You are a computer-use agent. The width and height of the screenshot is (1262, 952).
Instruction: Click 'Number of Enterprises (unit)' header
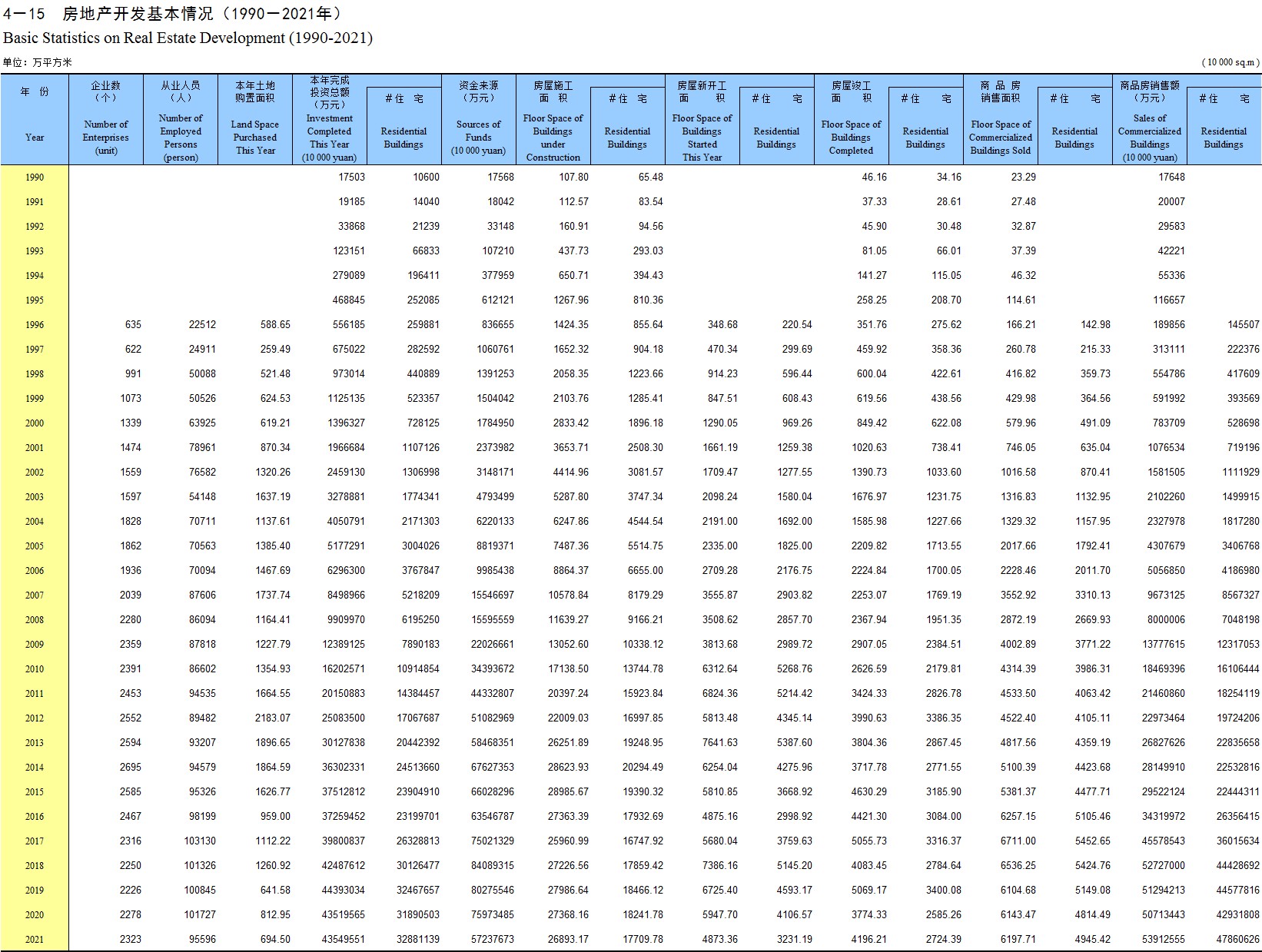(106, 138)
